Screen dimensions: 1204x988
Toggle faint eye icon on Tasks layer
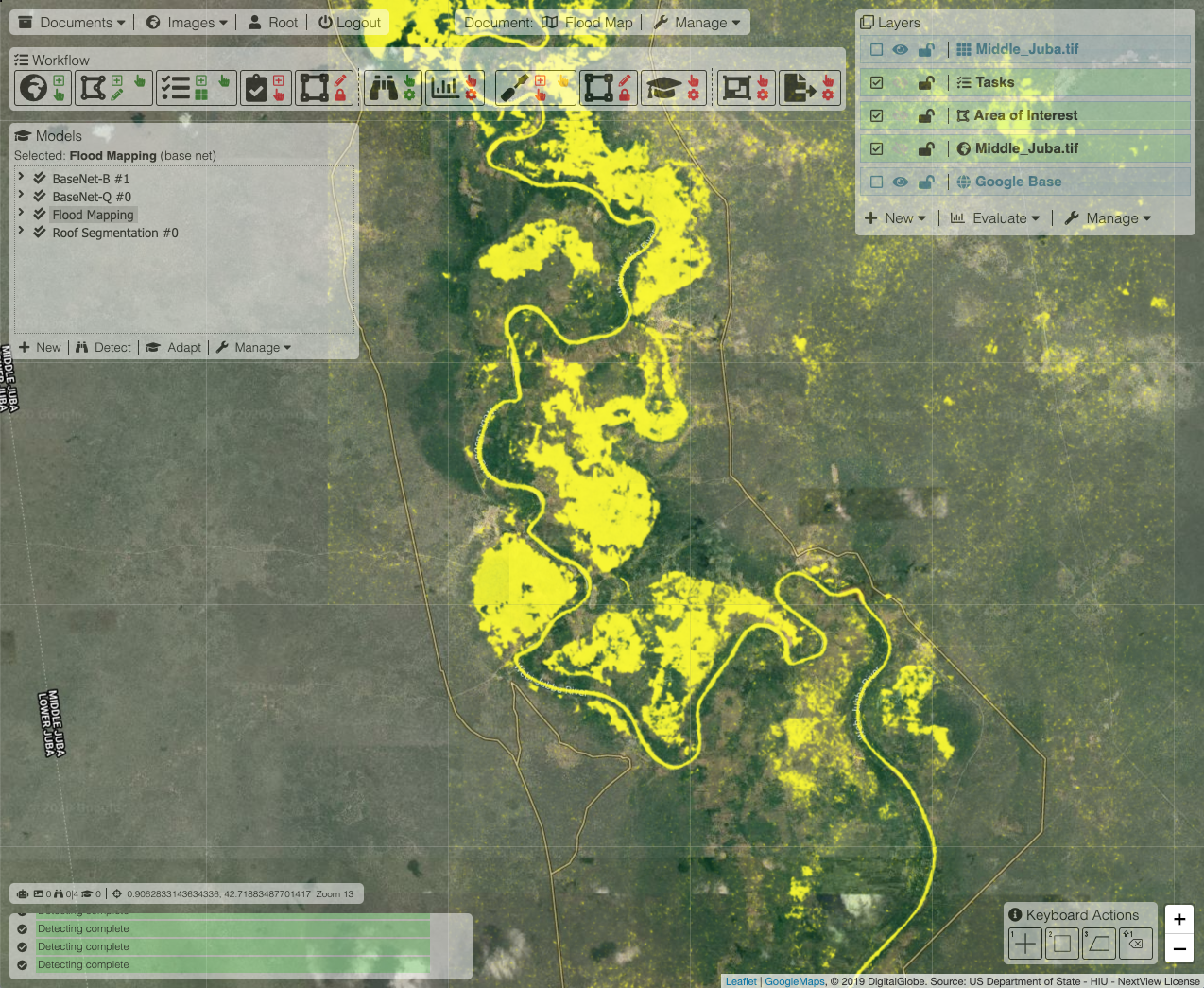(901, 82)
